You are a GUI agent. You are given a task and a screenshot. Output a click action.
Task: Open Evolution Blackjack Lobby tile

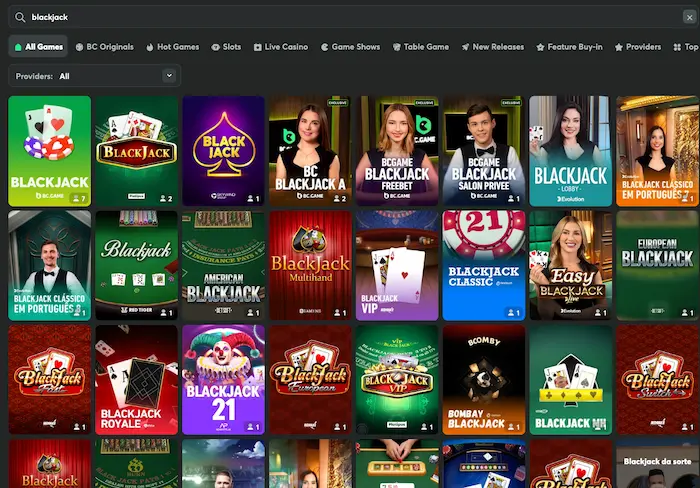pyautogui.click(x=571, y=151)
